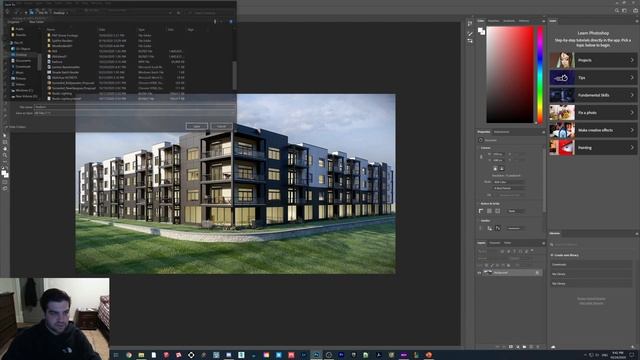Click the help icon in the dialog
Image resolution: width=640 pixels, height=360 pixels.
231,22
